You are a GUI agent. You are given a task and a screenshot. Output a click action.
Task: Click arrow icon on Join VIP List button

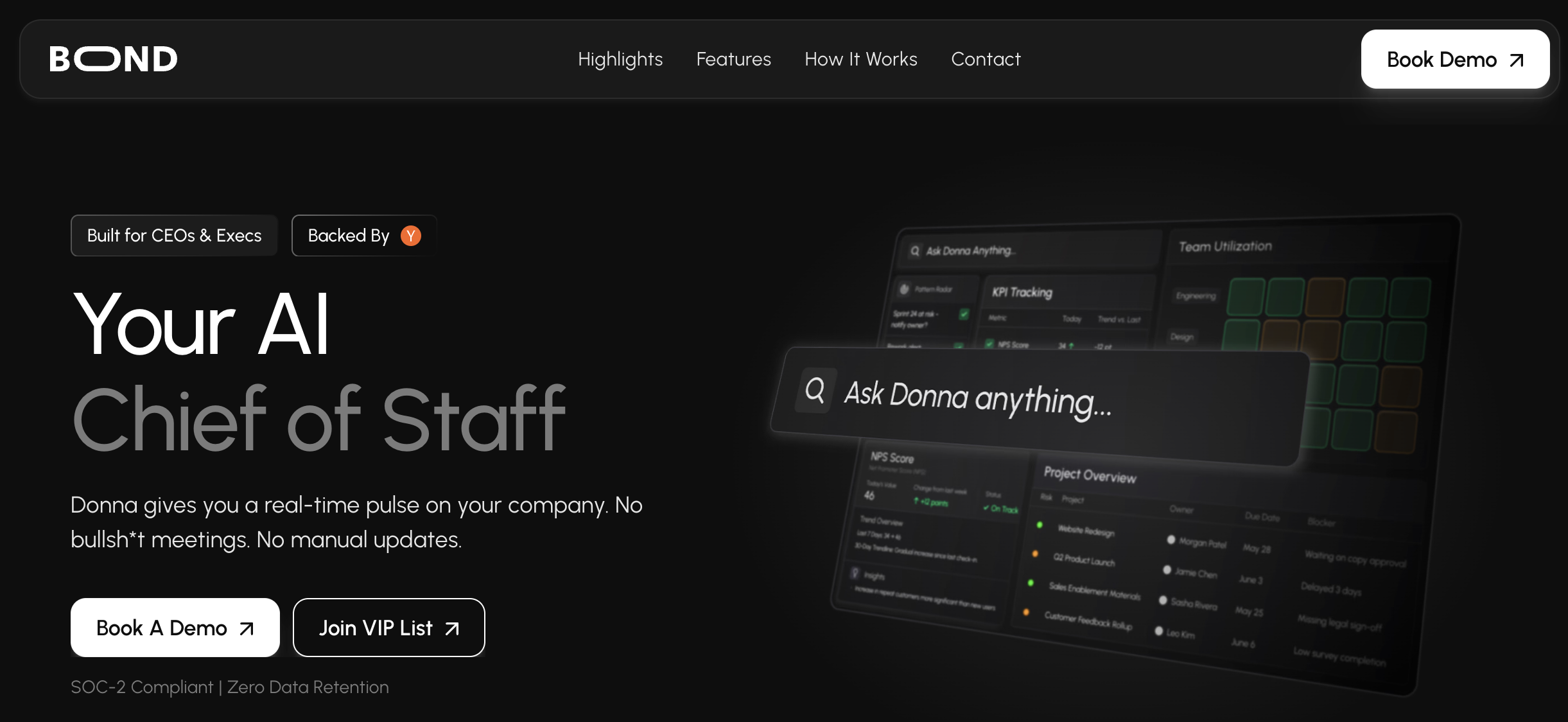pos(452,628)
